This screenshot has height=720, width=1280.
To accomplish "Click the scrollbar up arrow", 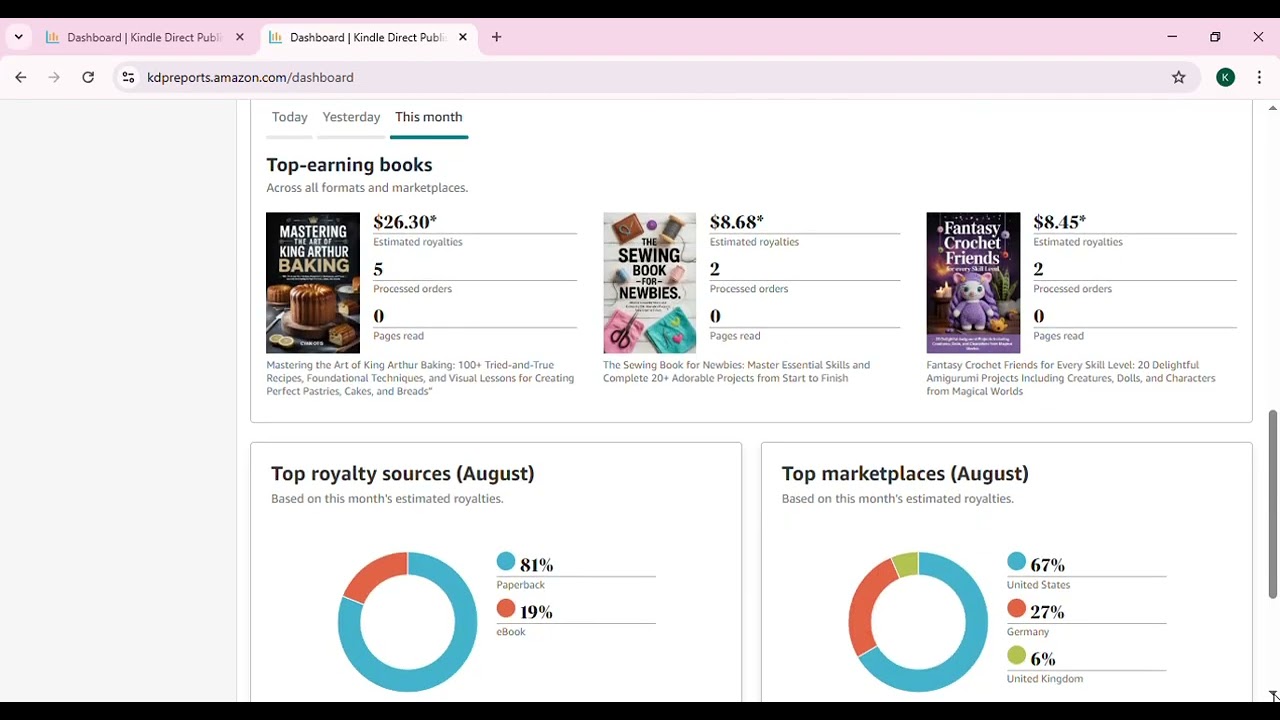I will coord(1273,107).
